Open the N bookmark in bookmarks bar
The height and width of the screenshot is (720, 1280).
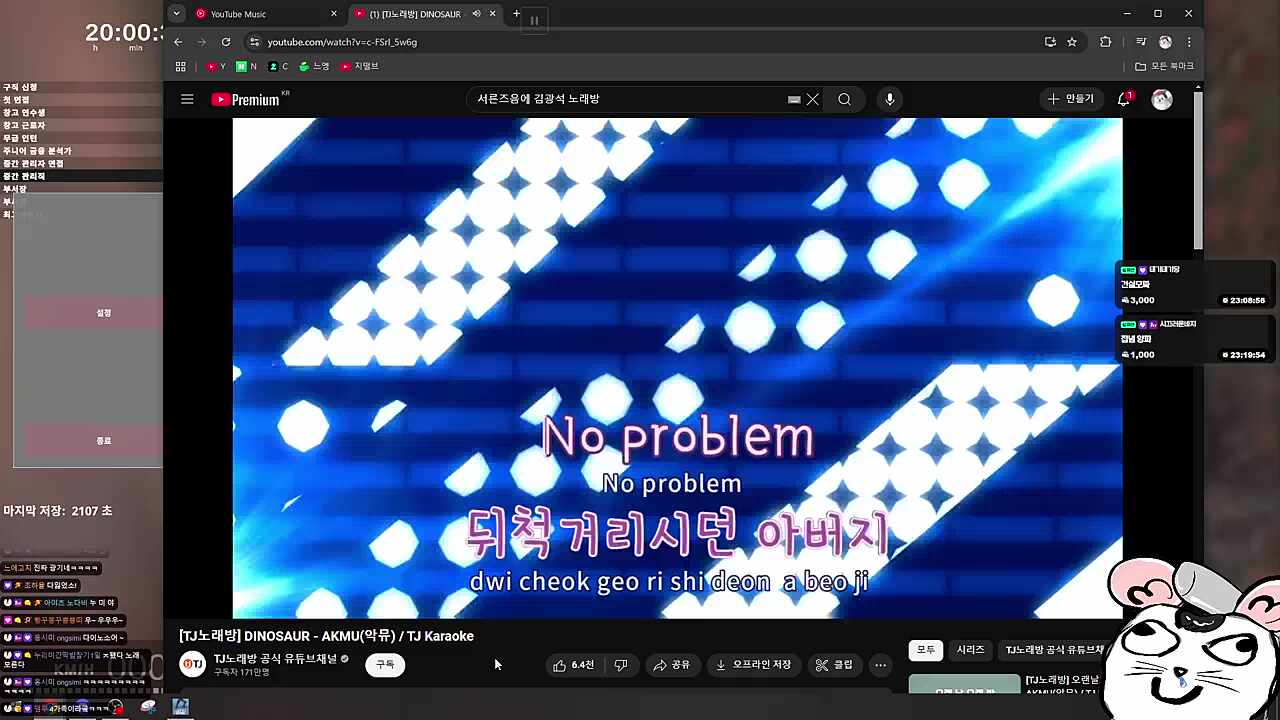point(247,66)
